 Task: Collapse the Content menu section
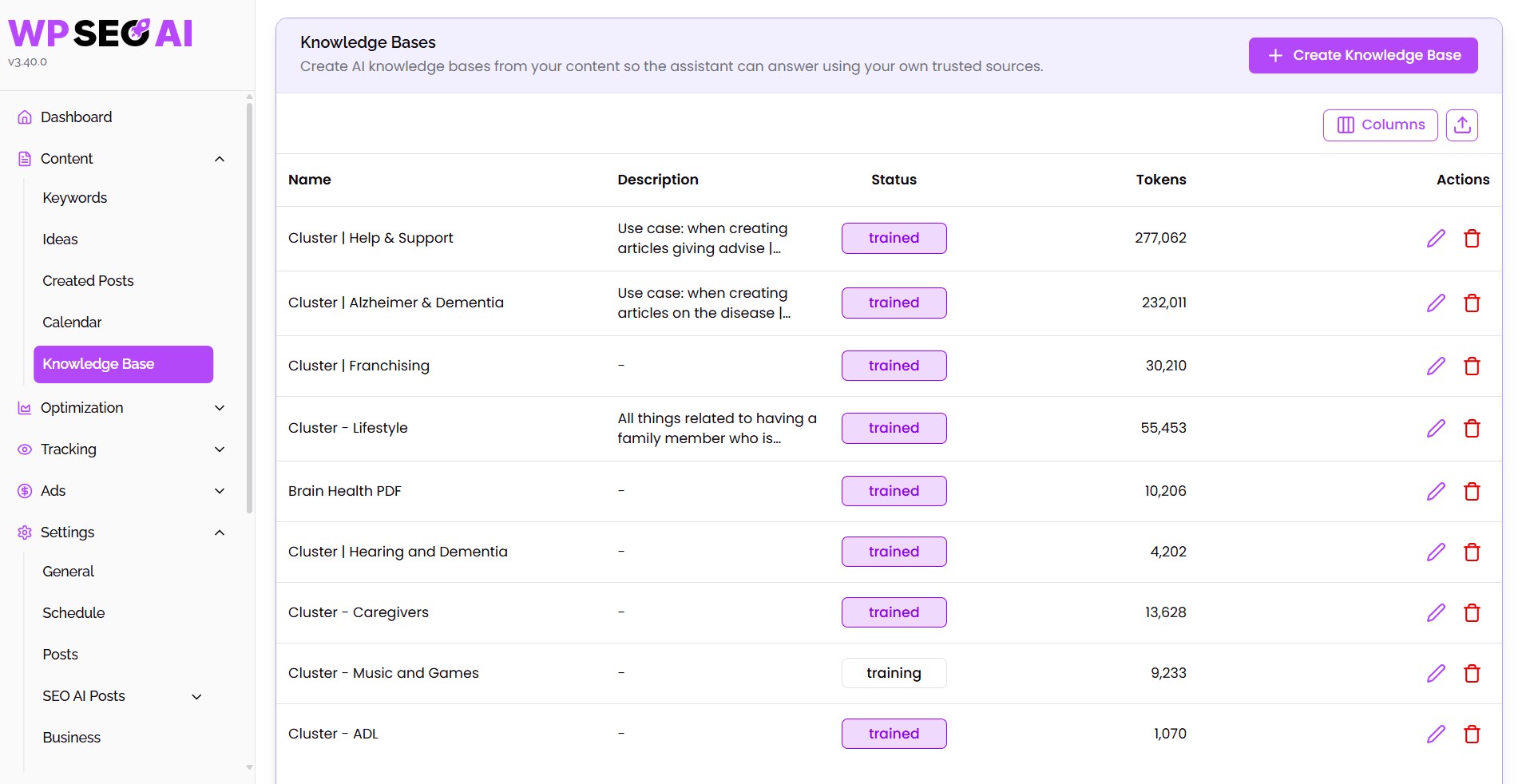(220, 159)
